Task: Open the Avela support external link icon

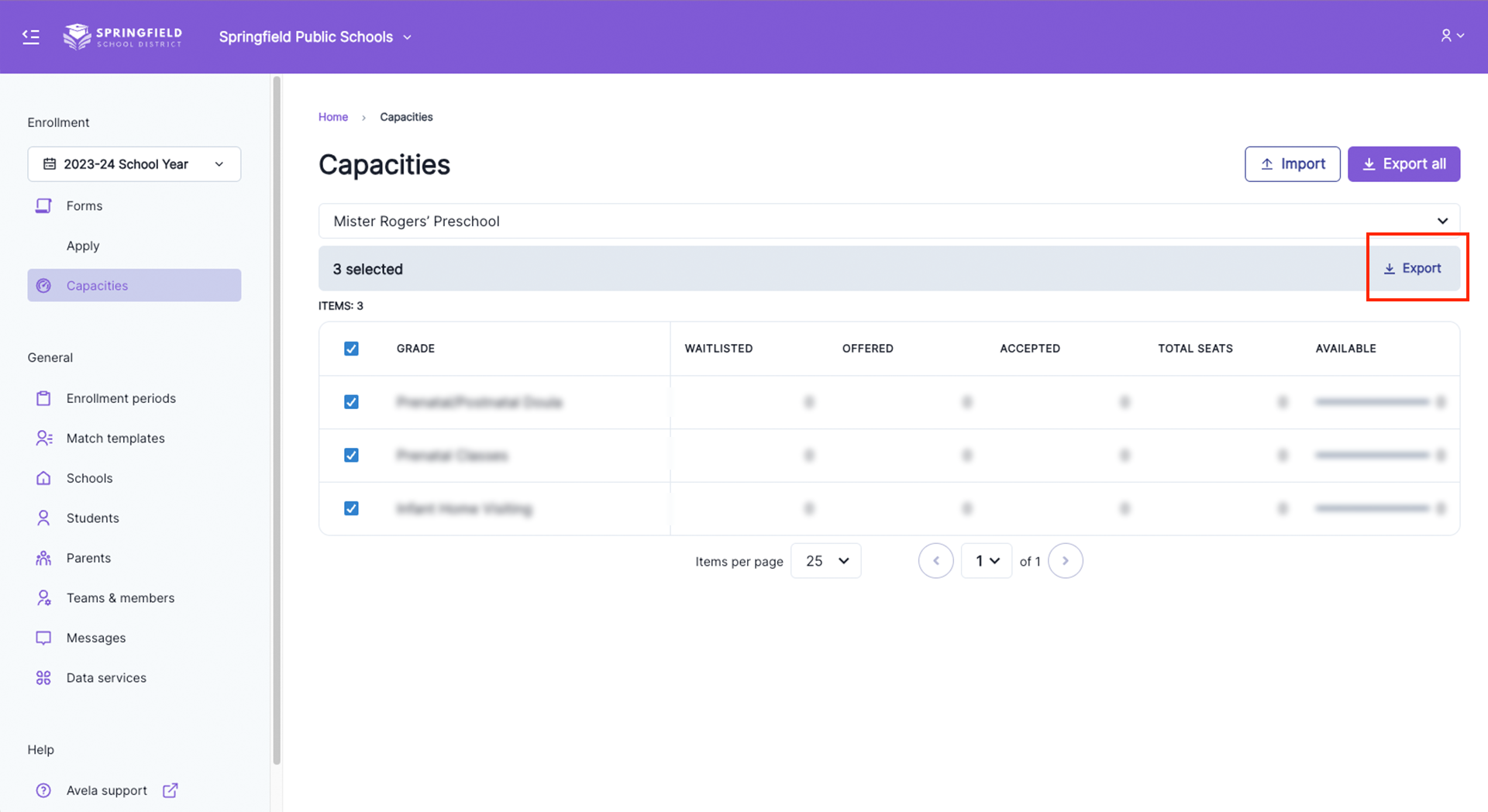Action: click(x=170, y=790)
